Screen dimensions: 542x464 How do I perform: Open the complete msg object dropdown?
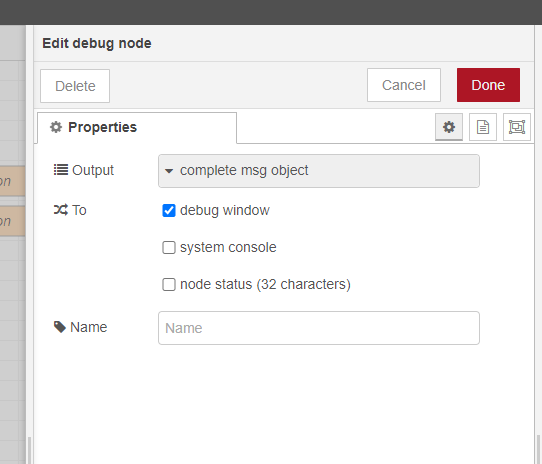click(x=319, y=171)
